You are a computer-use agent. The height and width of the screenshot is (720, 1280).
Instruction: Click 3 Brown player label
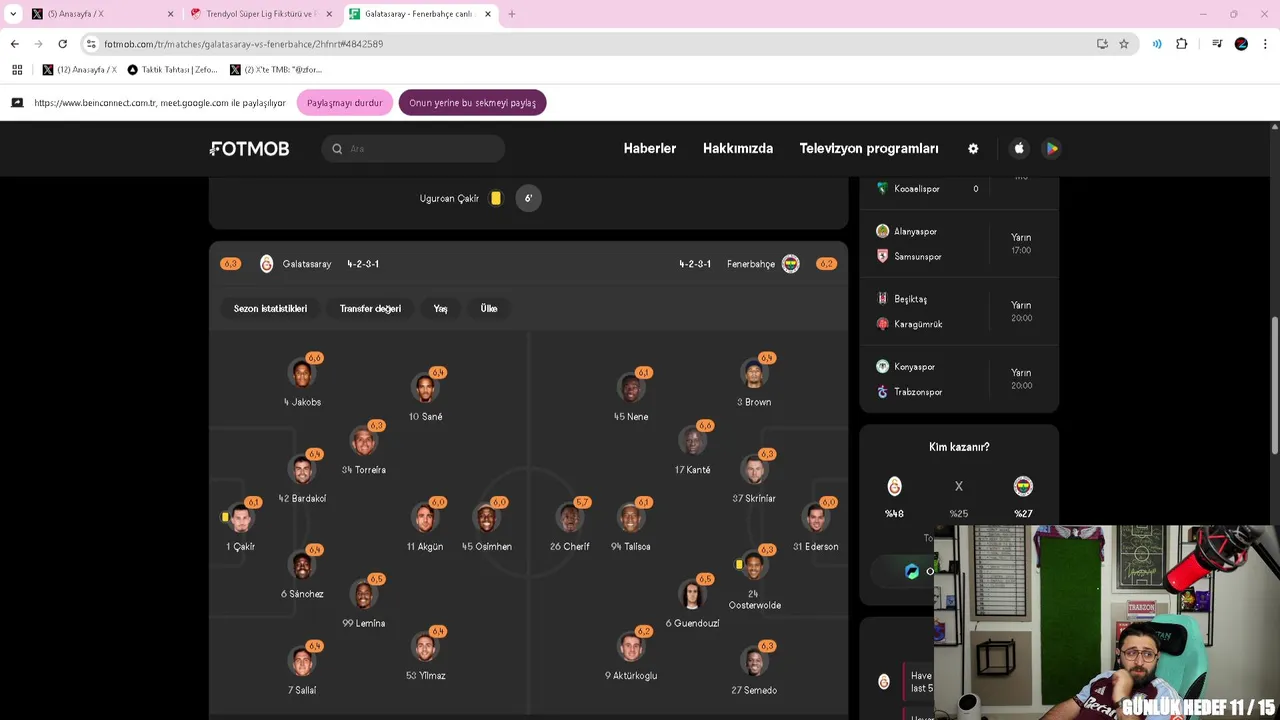(x=754, y=402)
